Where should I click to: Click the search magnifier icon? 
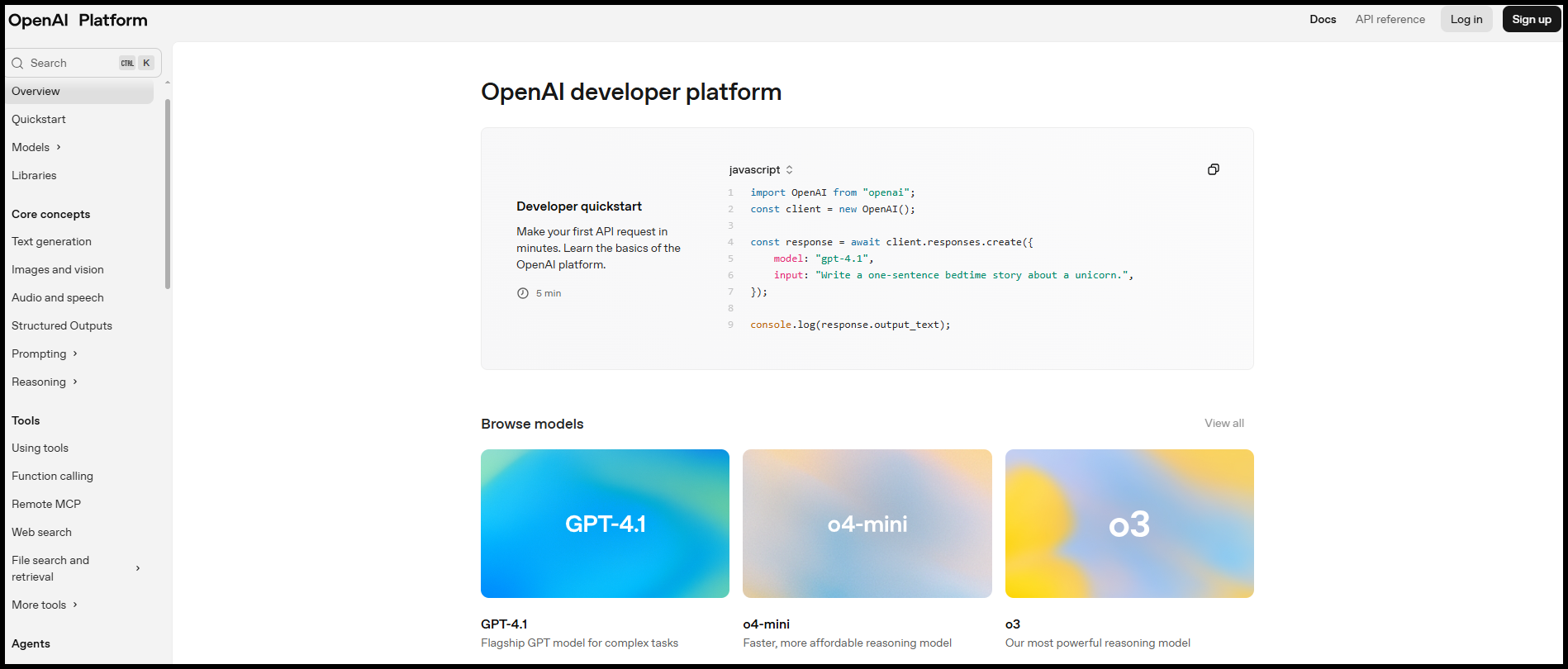pos(17,63)
